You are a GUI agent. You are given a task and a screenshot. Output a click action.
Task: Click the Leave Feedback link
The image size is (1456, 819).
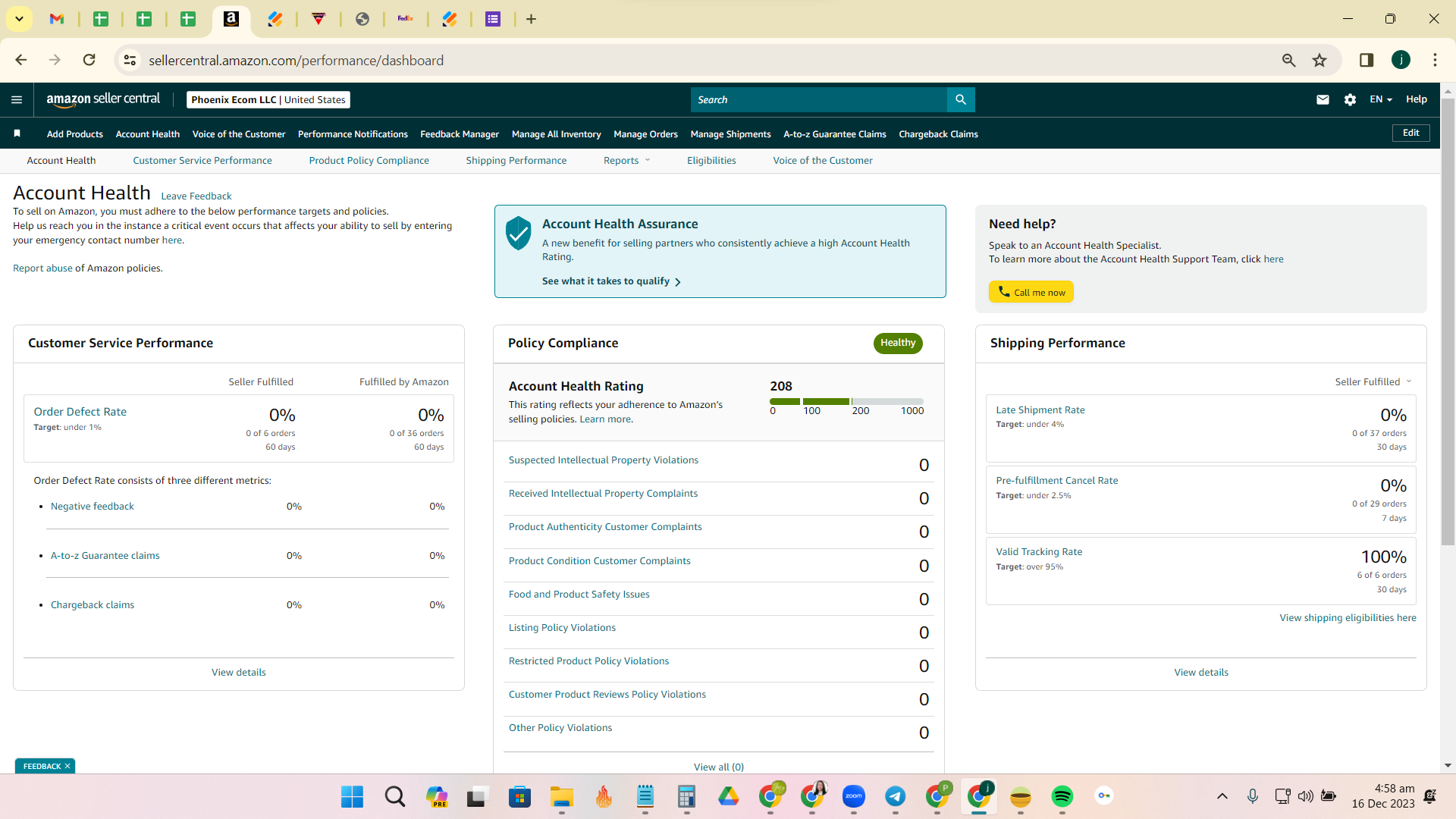[x=196, y=196]
